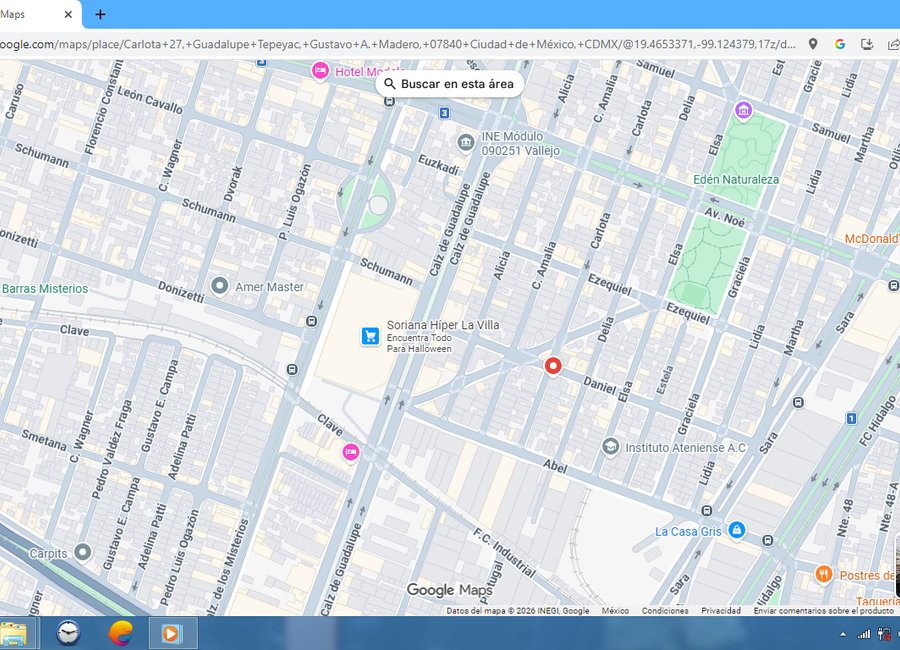This screenshot has height=650, width=900.
Task: Click the install app icon in address bar
Action: (x=867, y=44)
